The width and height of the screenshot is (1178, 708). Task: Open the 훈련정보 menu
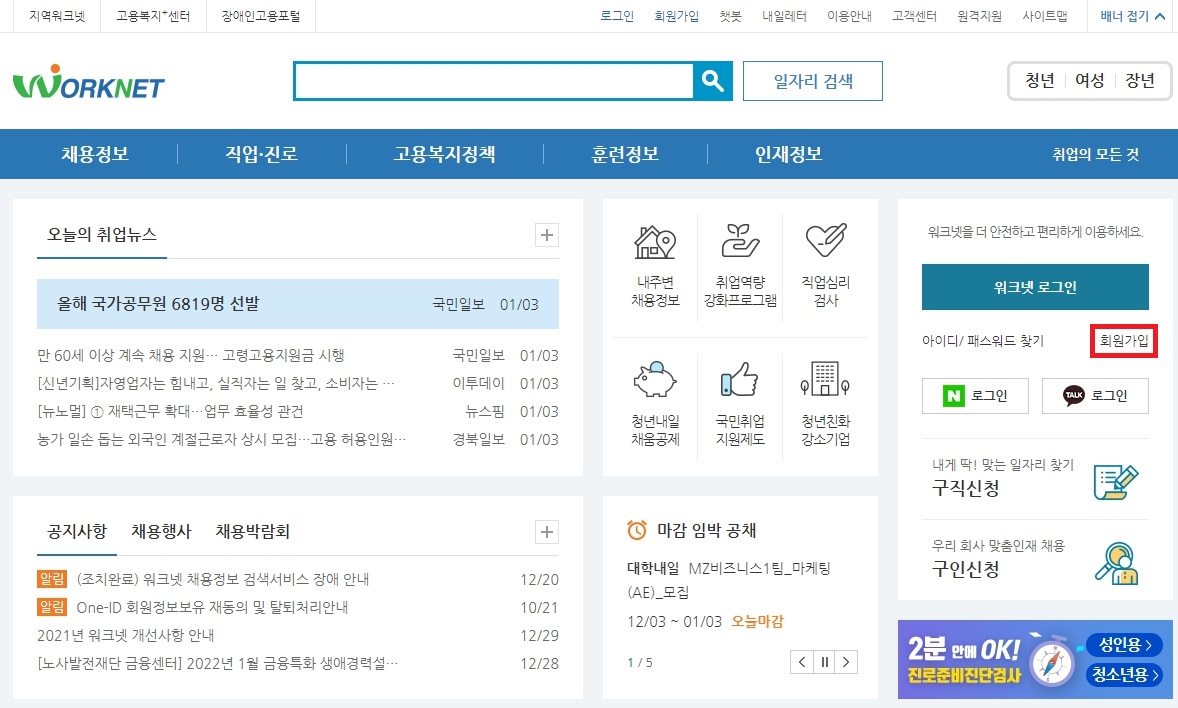click(x=625, y=154)
